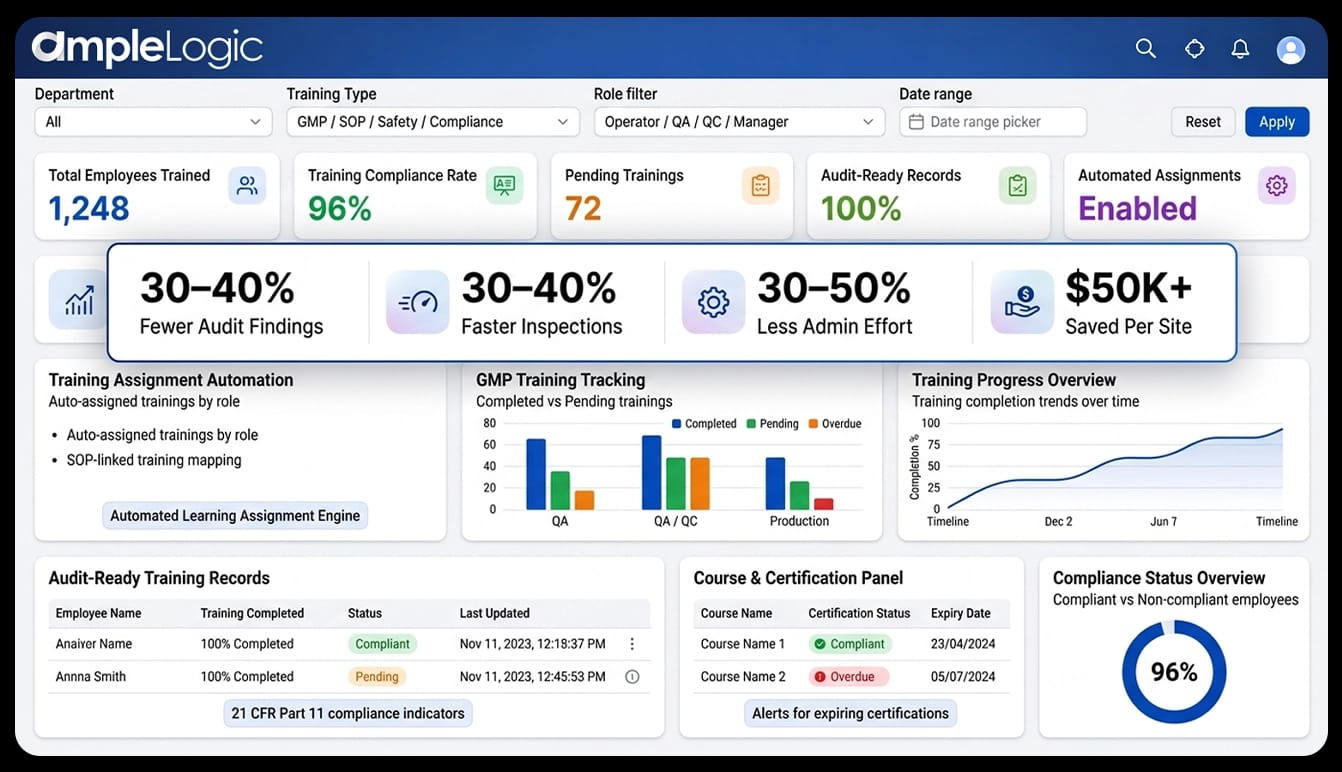Click the crosshair target icon in header
The image size is (1342, 772).
coord(1194,48)
